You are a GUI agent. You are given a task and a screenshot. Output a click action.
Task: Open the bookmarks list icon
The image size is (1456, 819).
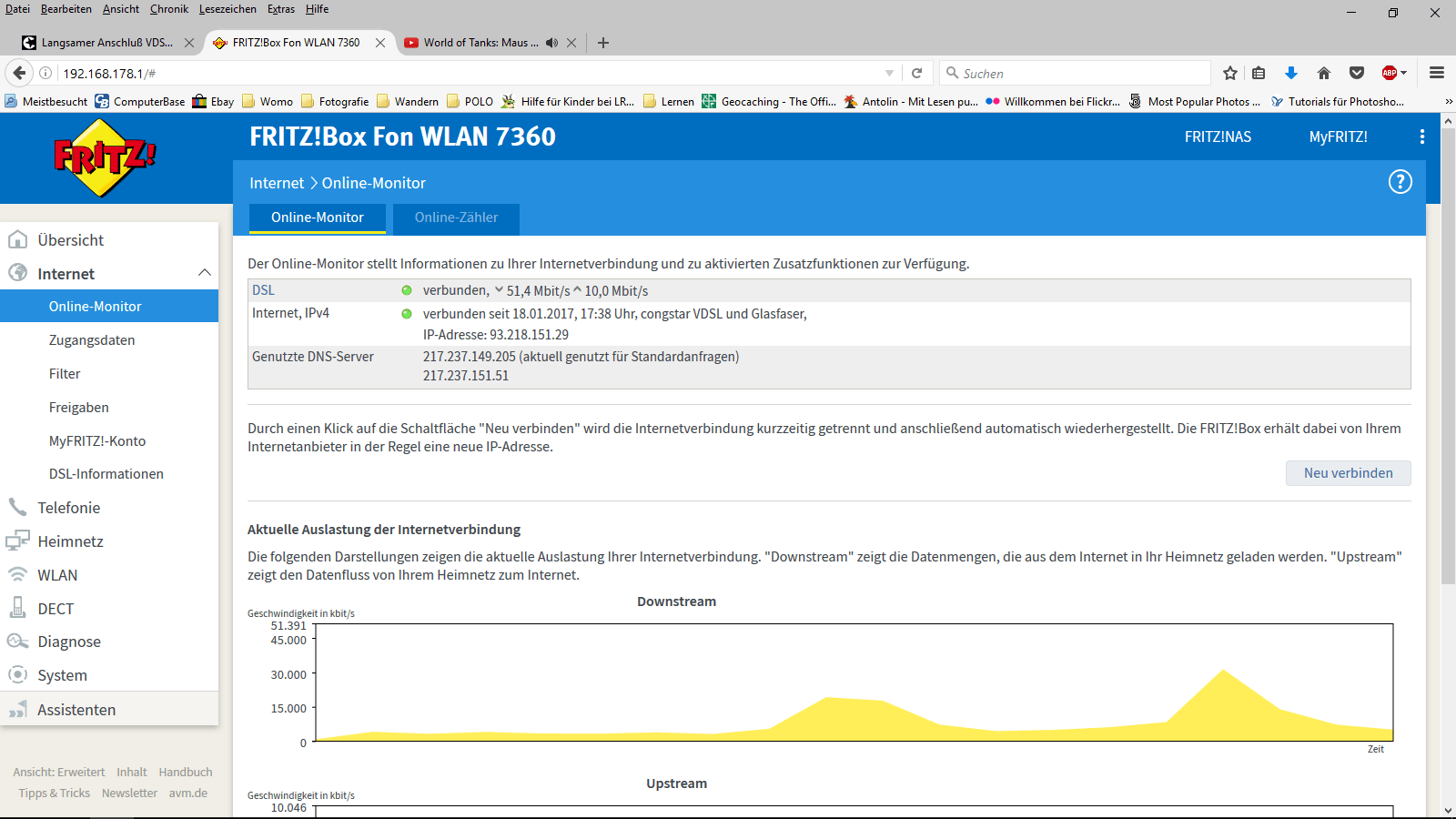[x=1259, y=73]
